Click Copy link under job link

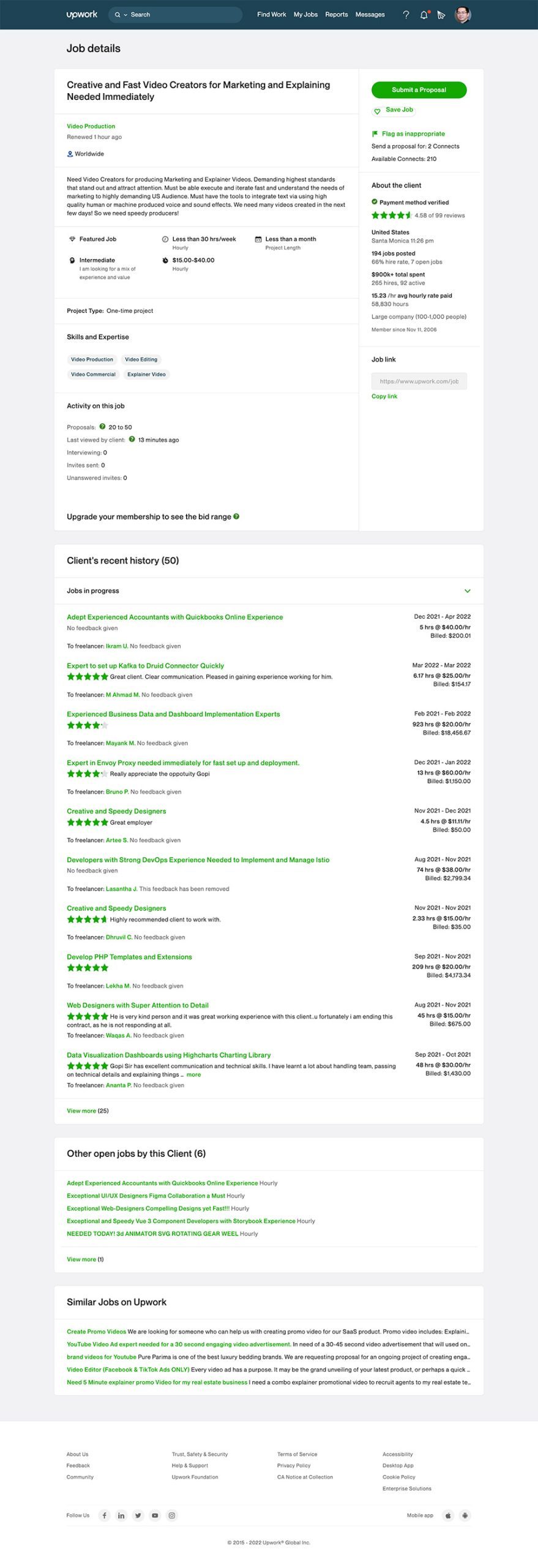[x=384, y=396]
